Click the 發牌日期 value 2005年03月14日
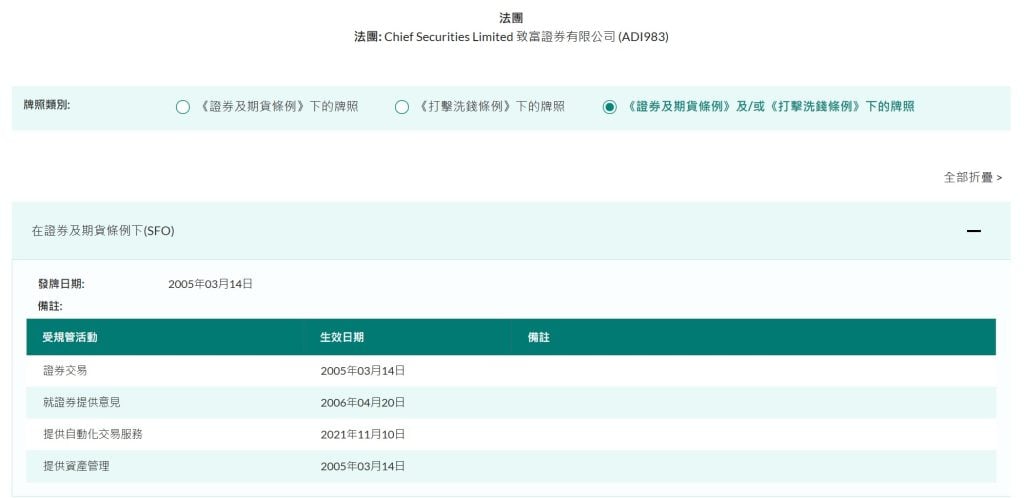 (210, 284)
